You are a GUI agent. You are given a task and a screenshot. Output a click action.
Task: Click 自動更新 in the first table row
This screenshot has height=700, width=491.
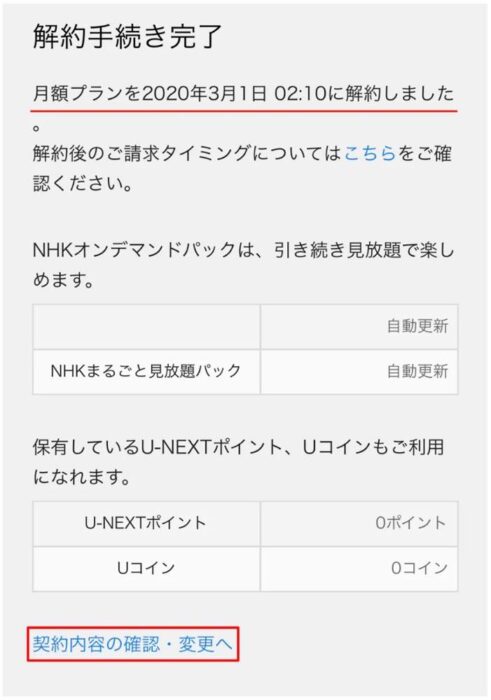point(417,326)
